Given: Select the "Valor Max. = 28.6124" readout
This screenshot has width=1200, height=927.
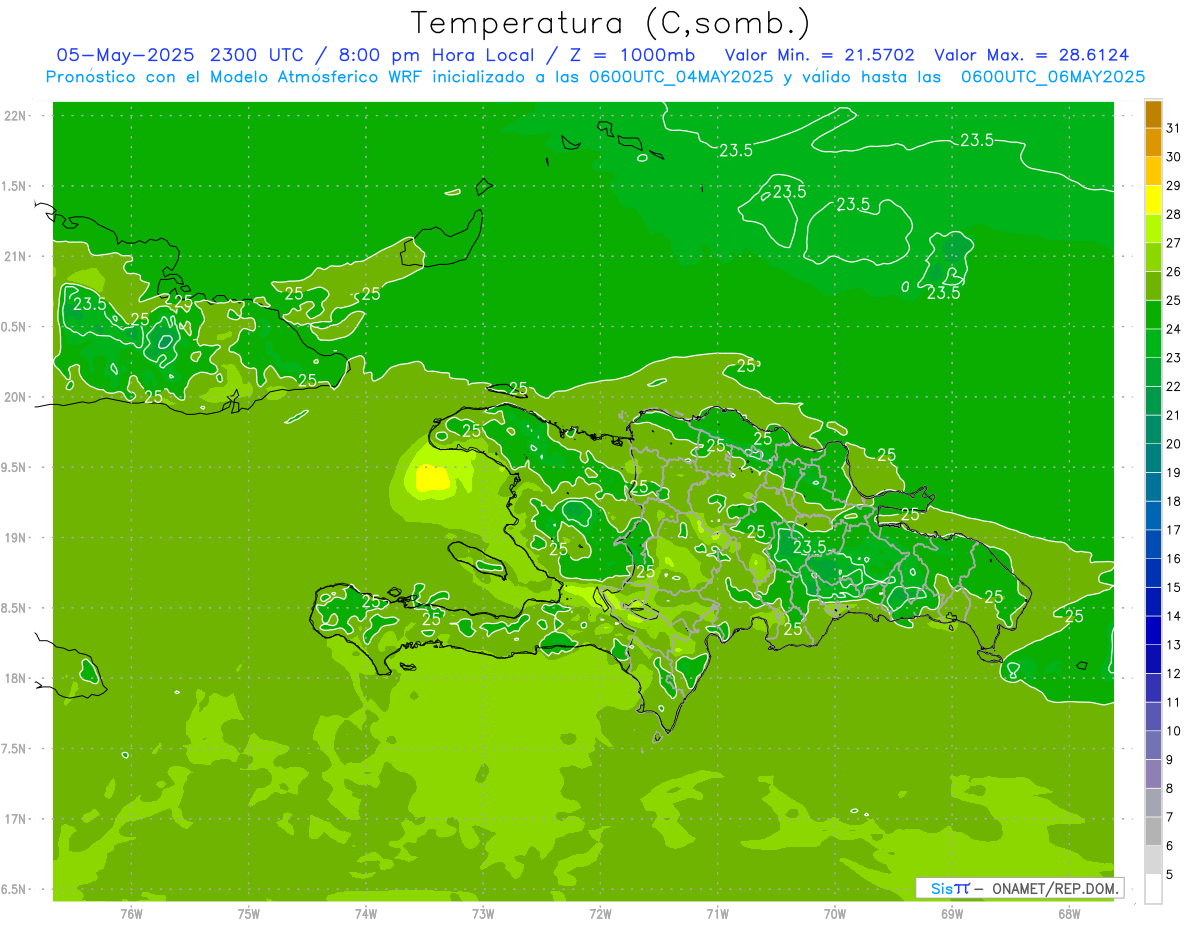Looking at the screenshot, I should click(x=1032, y=55).
